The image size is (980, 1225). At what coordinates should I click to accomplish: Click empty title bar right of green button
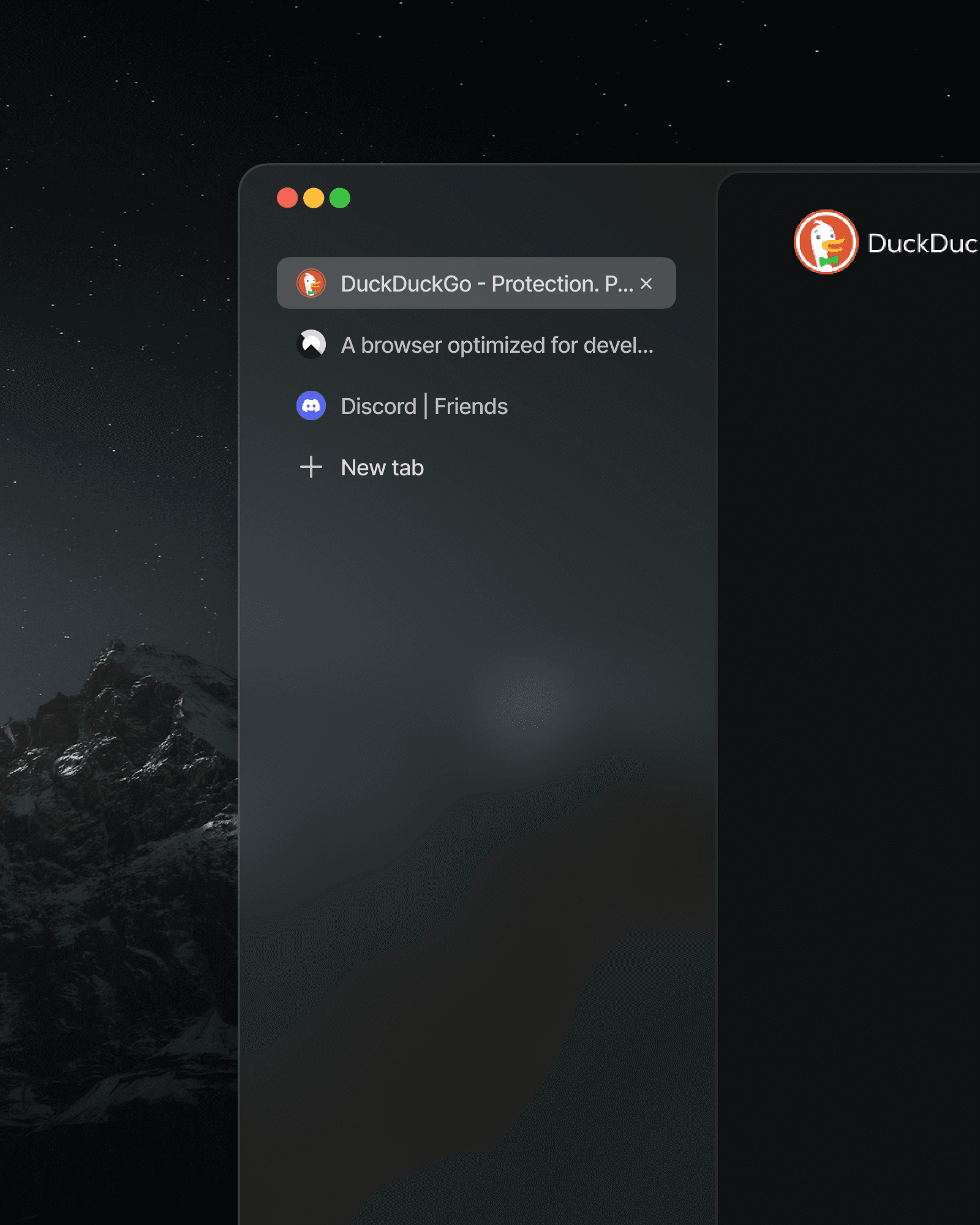point(521,199)
